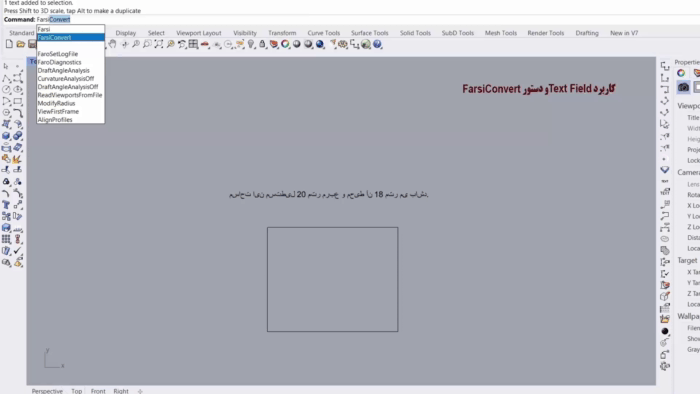The image size is (700, 394).
Task: Open a file via folder icon
Action: tap(21, 44)
